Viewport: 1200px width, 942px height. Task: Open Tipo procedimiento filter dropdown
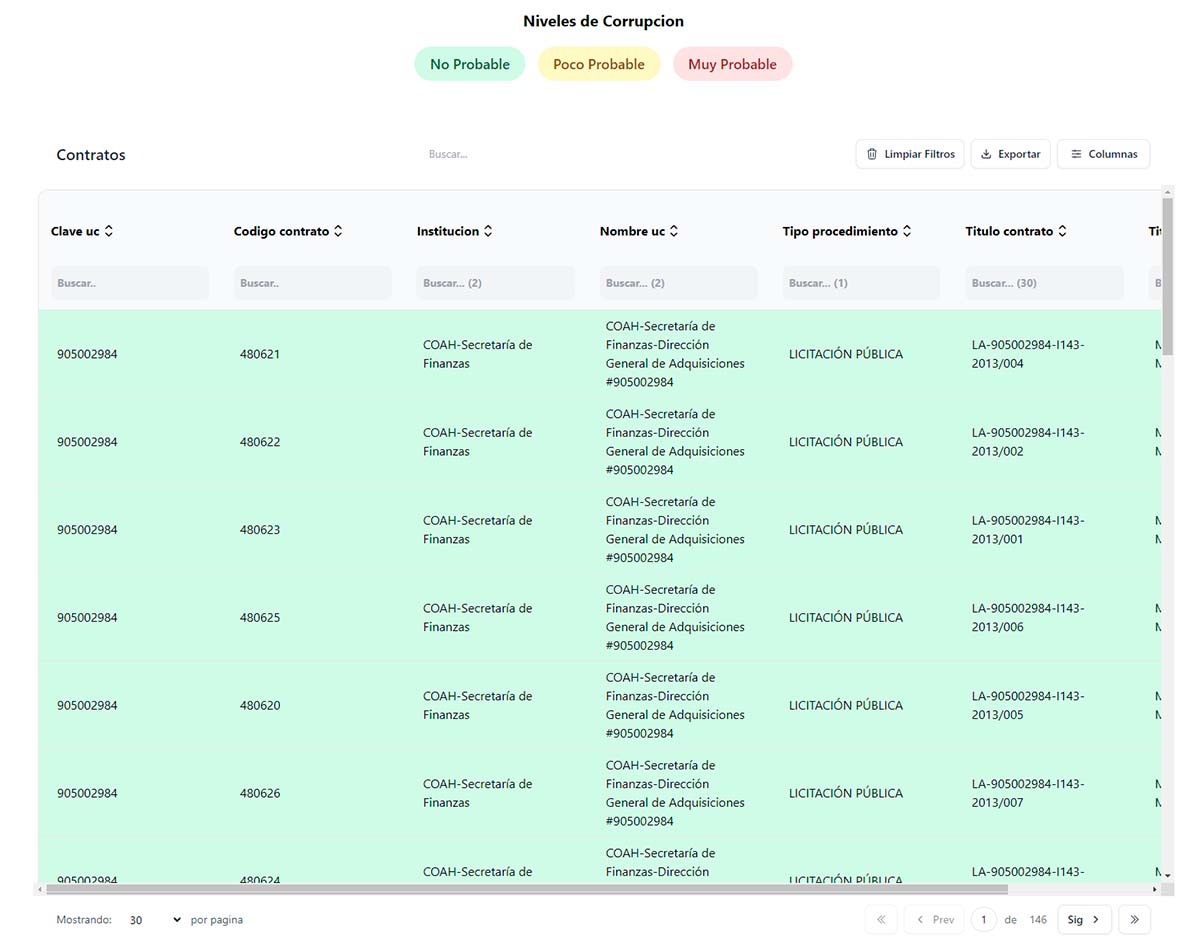[x=860, y=283]
